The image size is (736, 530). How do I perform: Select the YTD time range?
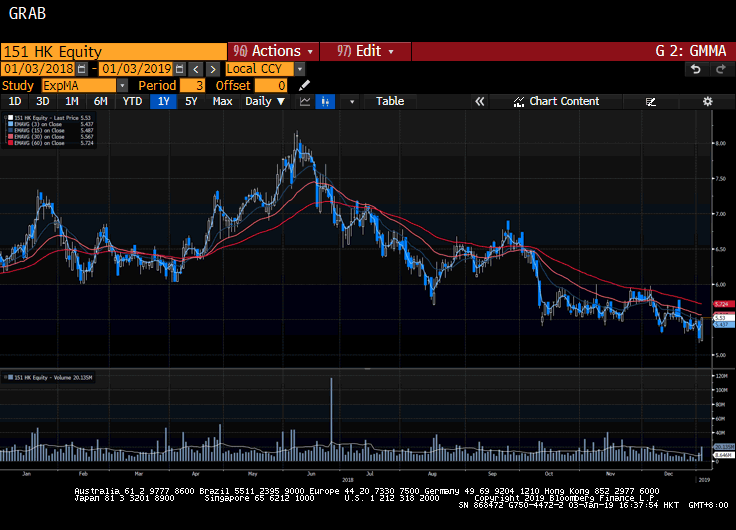[x=132, y=101]
